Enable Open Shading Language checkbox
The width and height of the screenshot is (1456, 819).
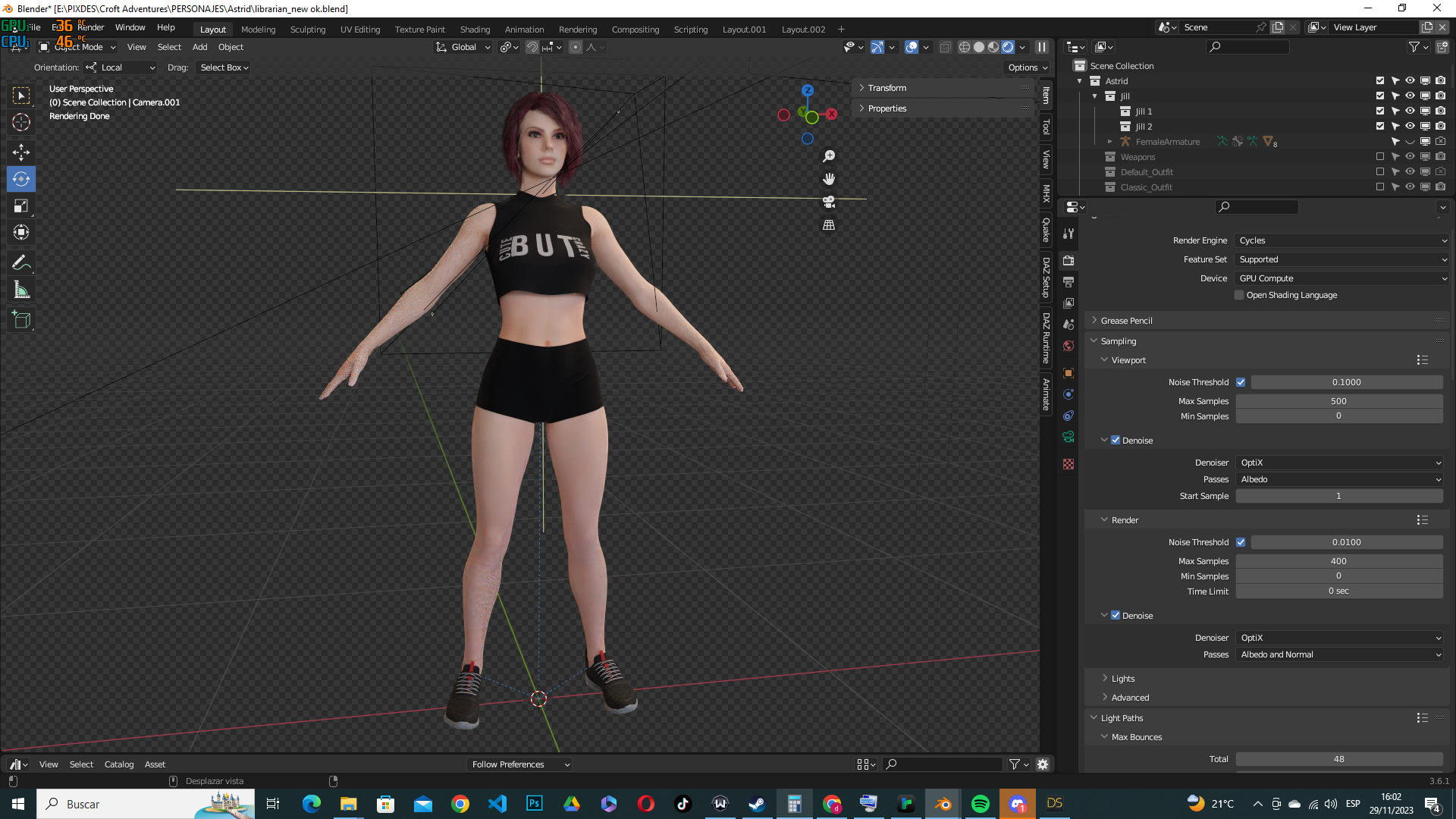tap(1239, 296)
